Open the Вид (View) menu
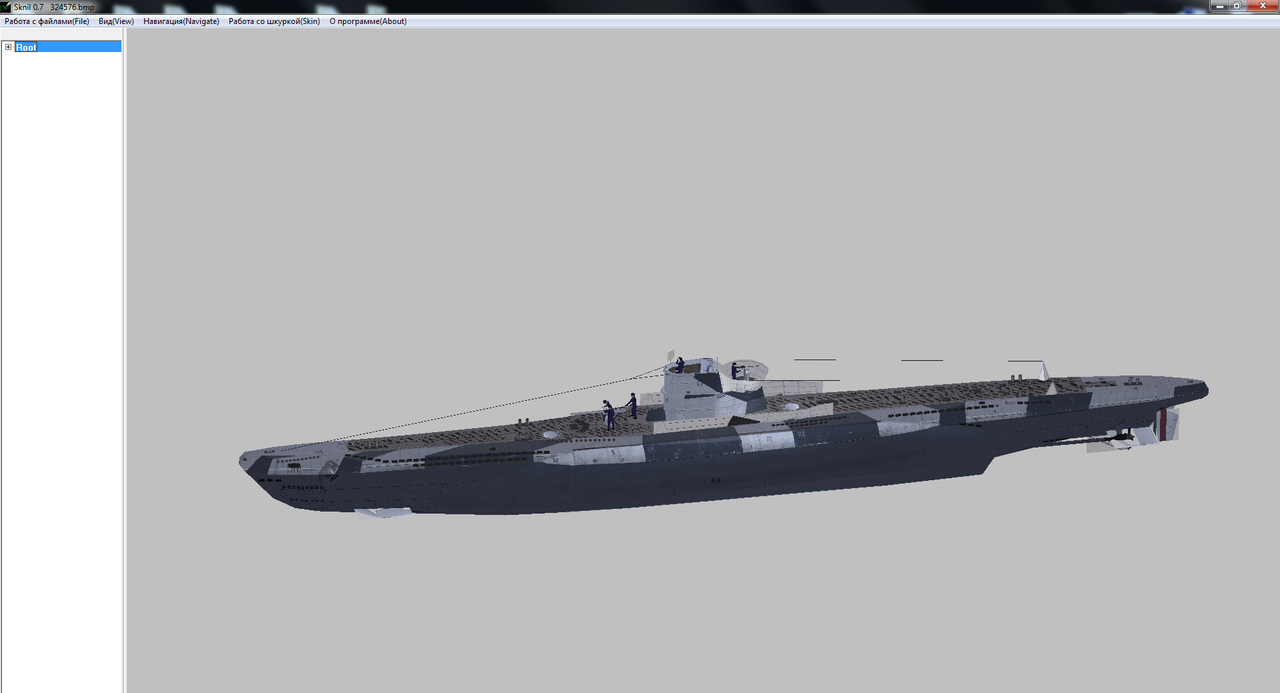The height and width of the screenshot is (693, 1280). [x=116, y=21]
